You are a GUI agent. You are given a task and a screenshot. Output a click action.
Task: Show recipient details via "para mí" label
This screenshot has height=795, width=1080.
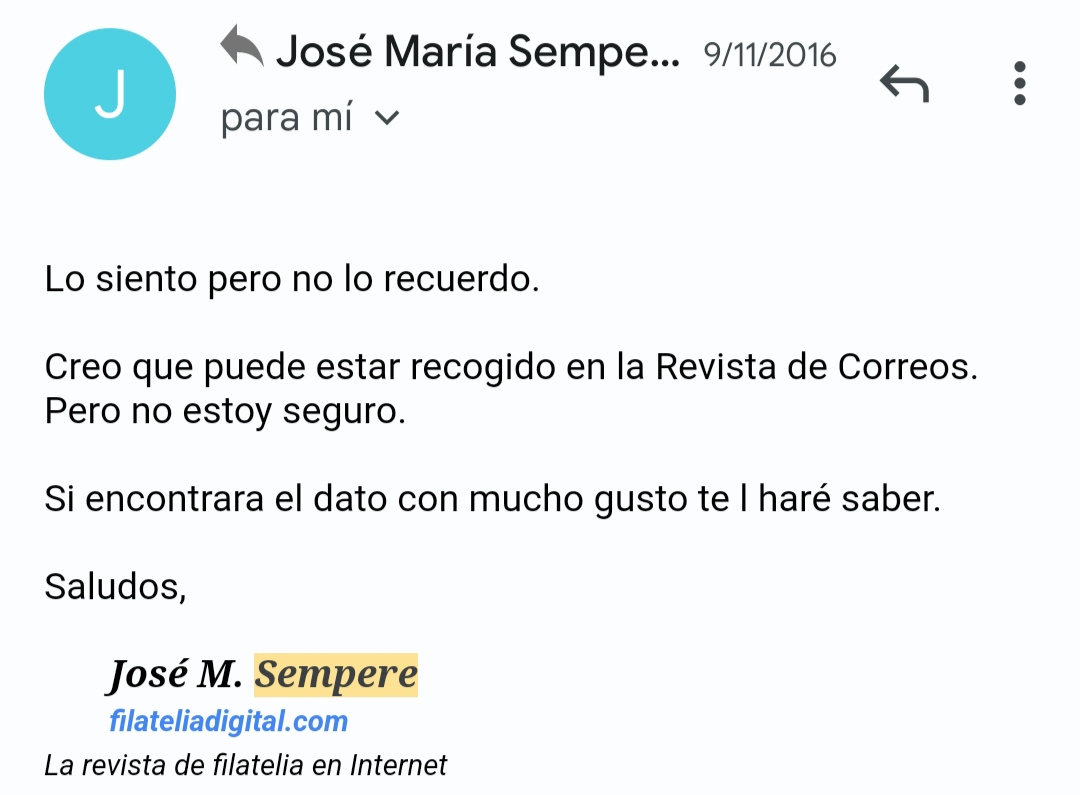coord(287,118)
